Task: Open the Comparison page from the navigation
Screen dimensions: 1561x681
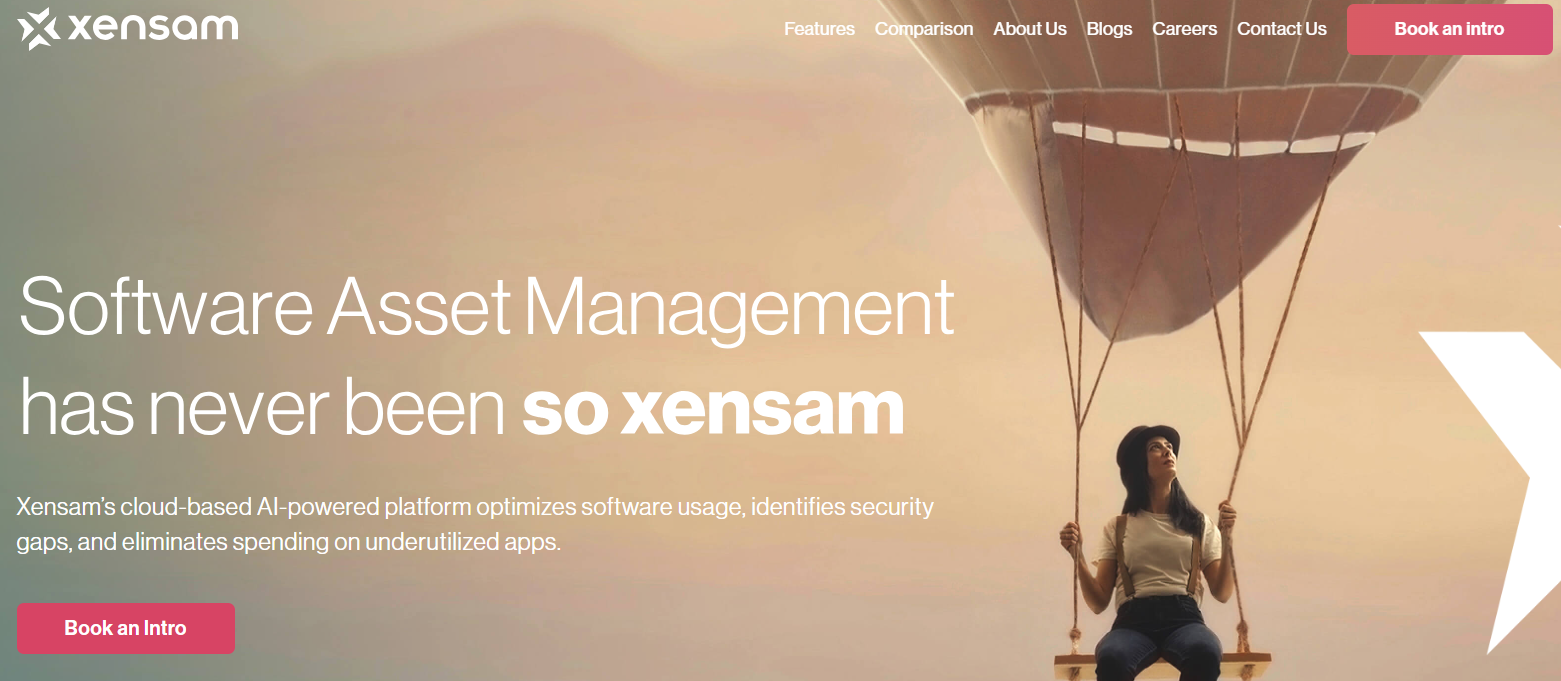Action: (x=923, y=29)
